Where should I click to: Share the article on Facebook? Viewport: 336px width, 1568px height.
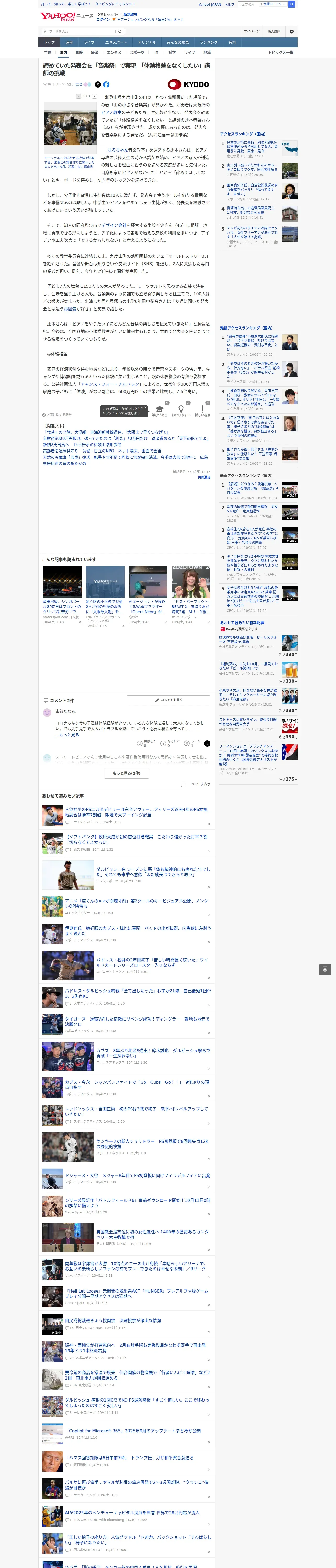coord(106,85)
